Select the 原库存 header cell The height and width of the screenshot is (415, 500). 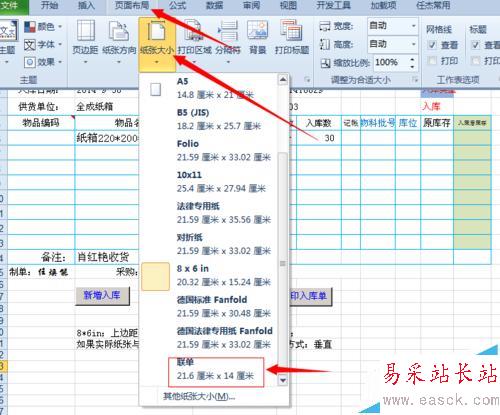coord(437,123)
